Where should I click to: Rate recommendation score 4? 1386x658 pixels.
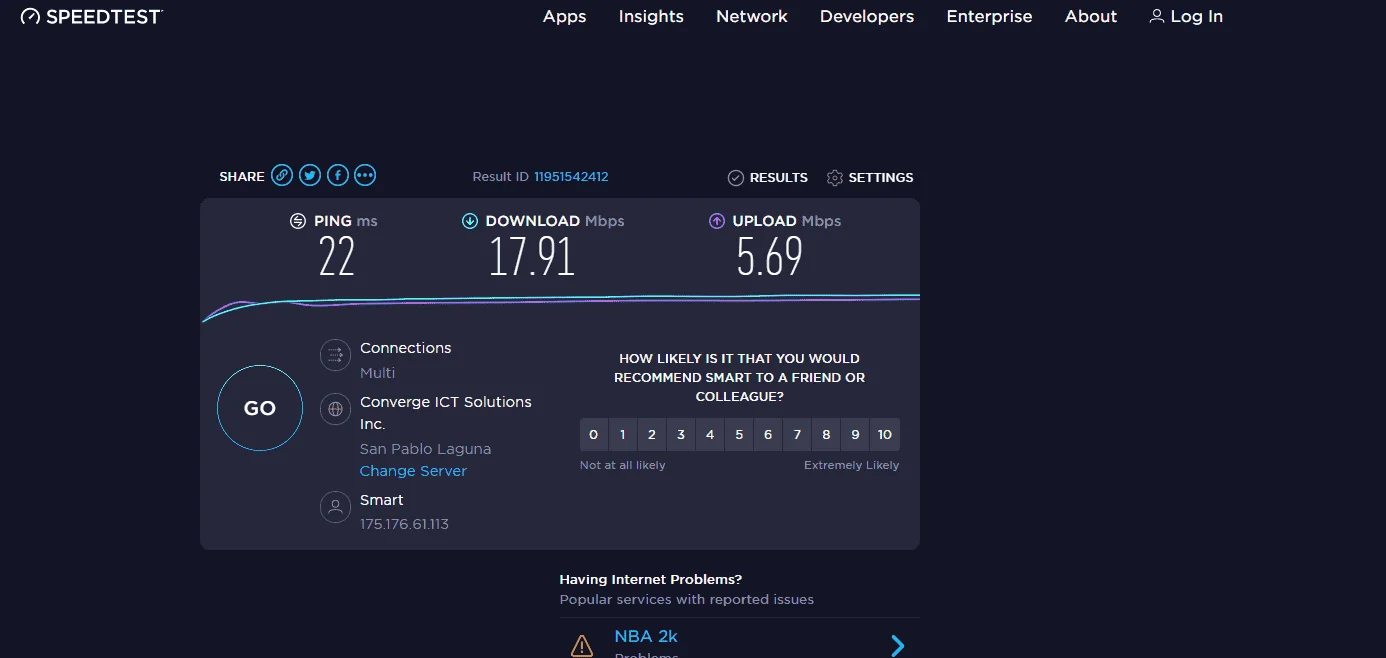point(710,435)
